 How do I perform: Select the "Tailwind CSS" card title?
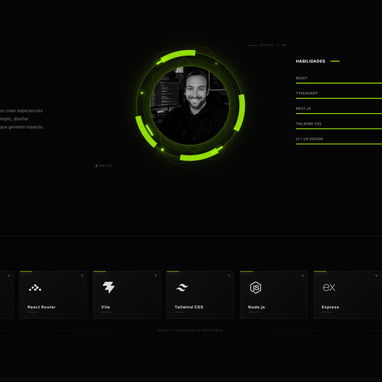[189, 307]
